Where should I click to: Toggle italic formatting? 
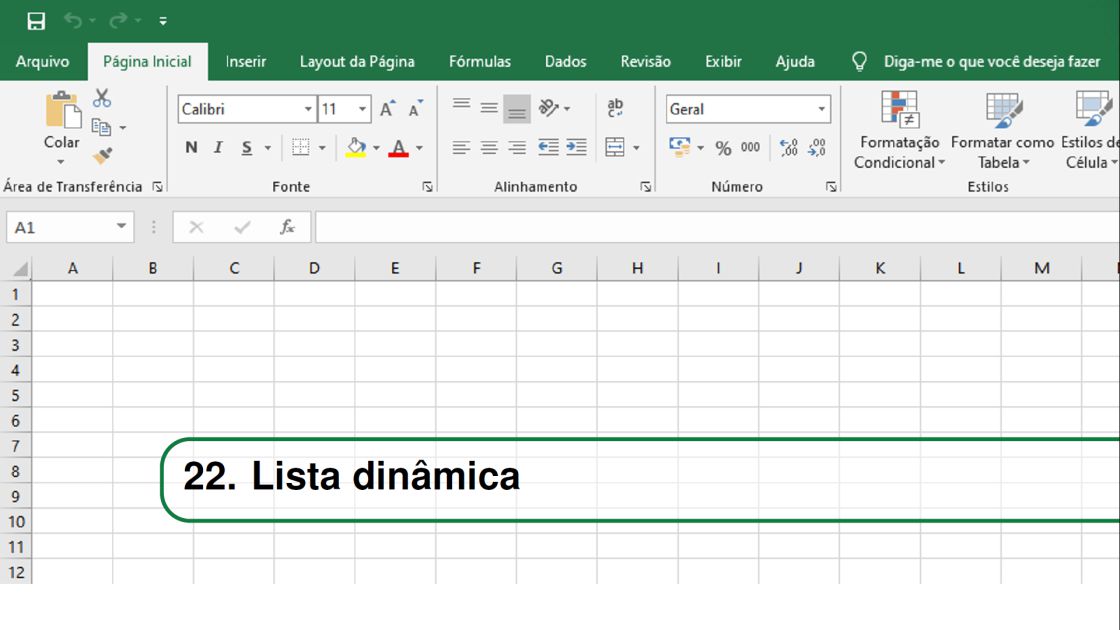219,147
